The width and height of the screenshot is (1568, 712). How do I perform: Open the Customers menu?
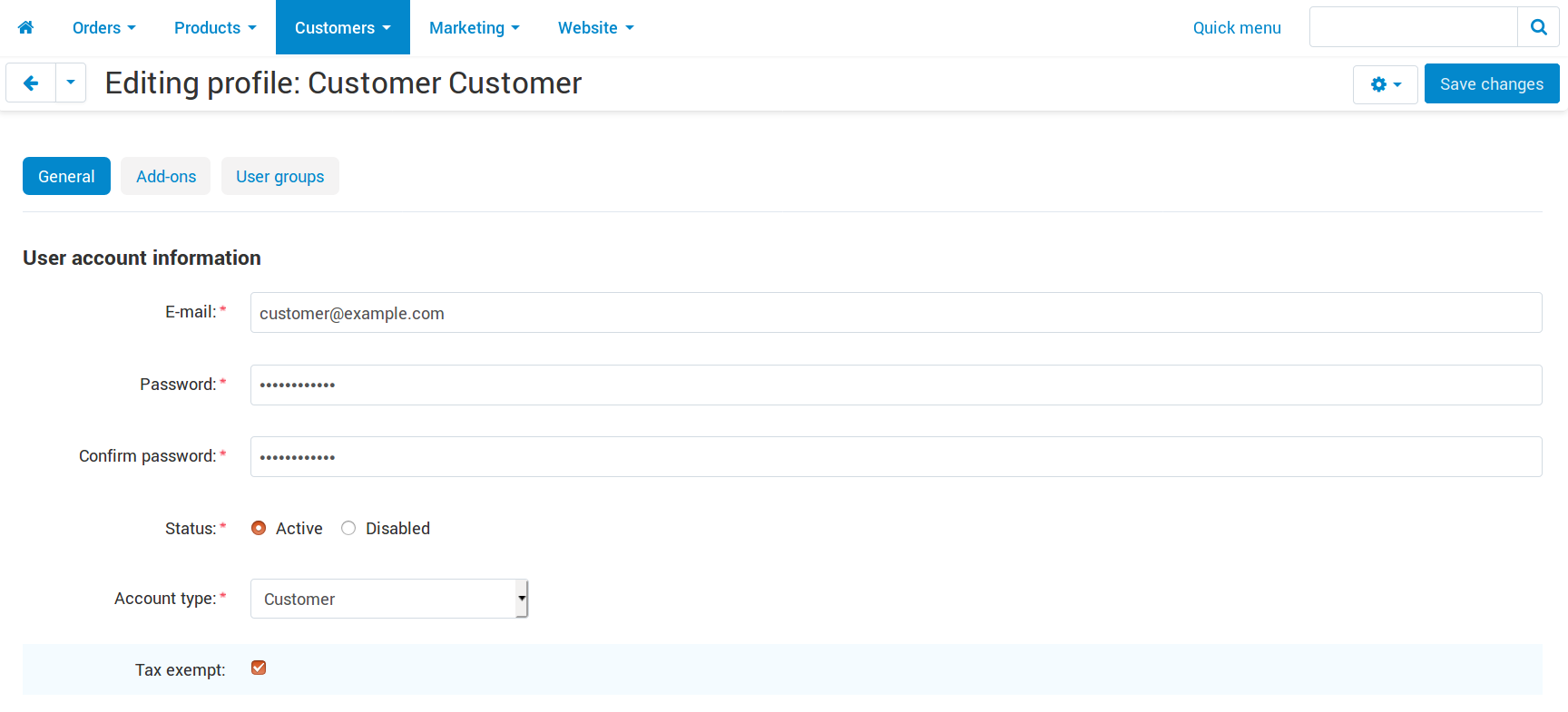click(x=343, y=27)
